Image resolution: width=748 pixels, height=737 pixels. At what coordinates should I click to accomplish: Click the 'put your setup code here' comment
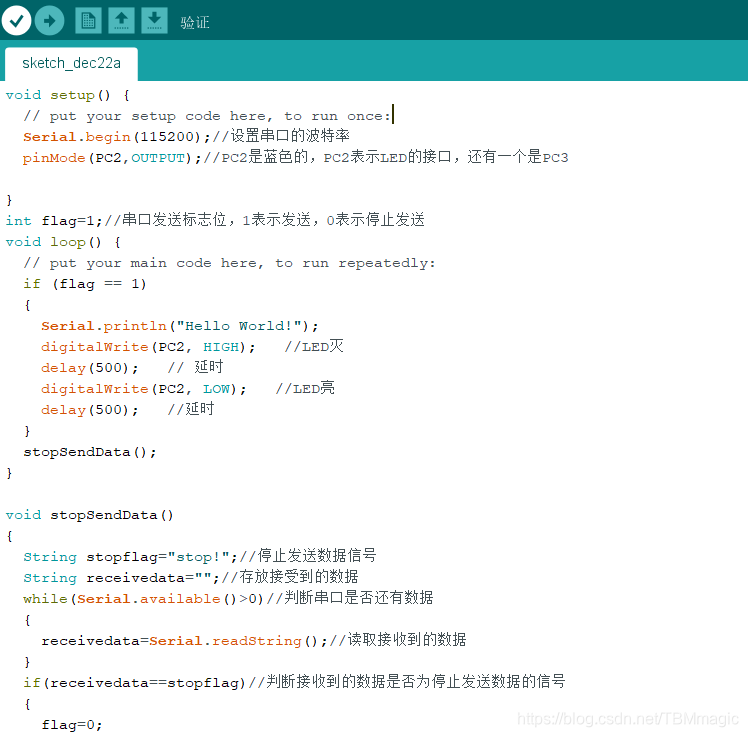[207, 116]
